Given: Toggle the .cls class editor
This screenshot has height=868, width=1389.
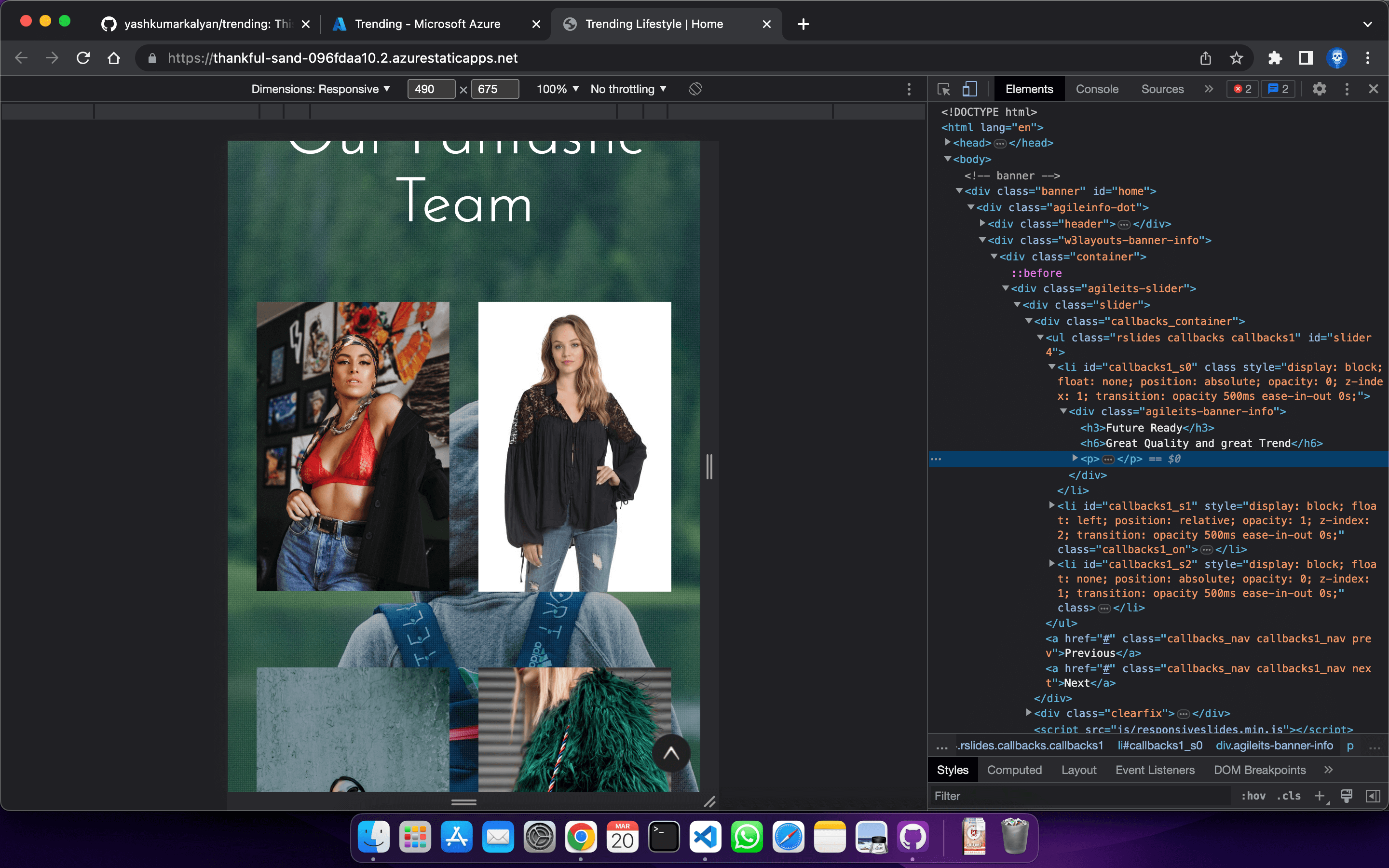Looking at the screenshot, I should click(1289, 796).
